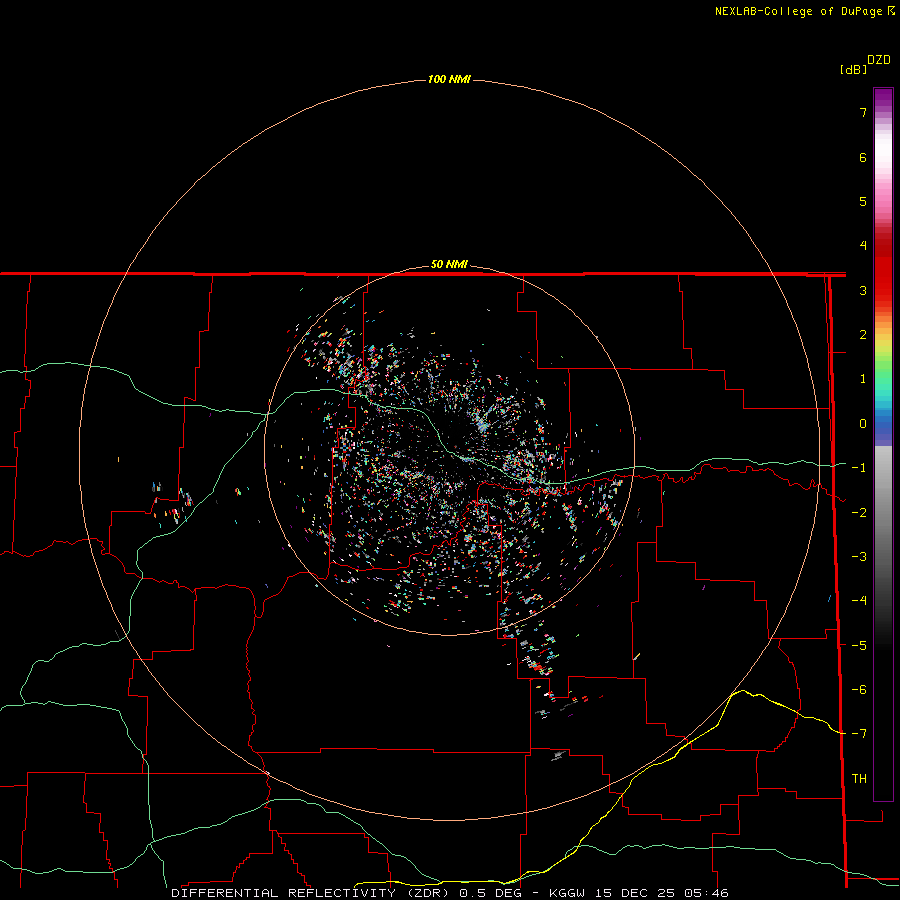Click the 0 dB label on color scale

[863, 424]
